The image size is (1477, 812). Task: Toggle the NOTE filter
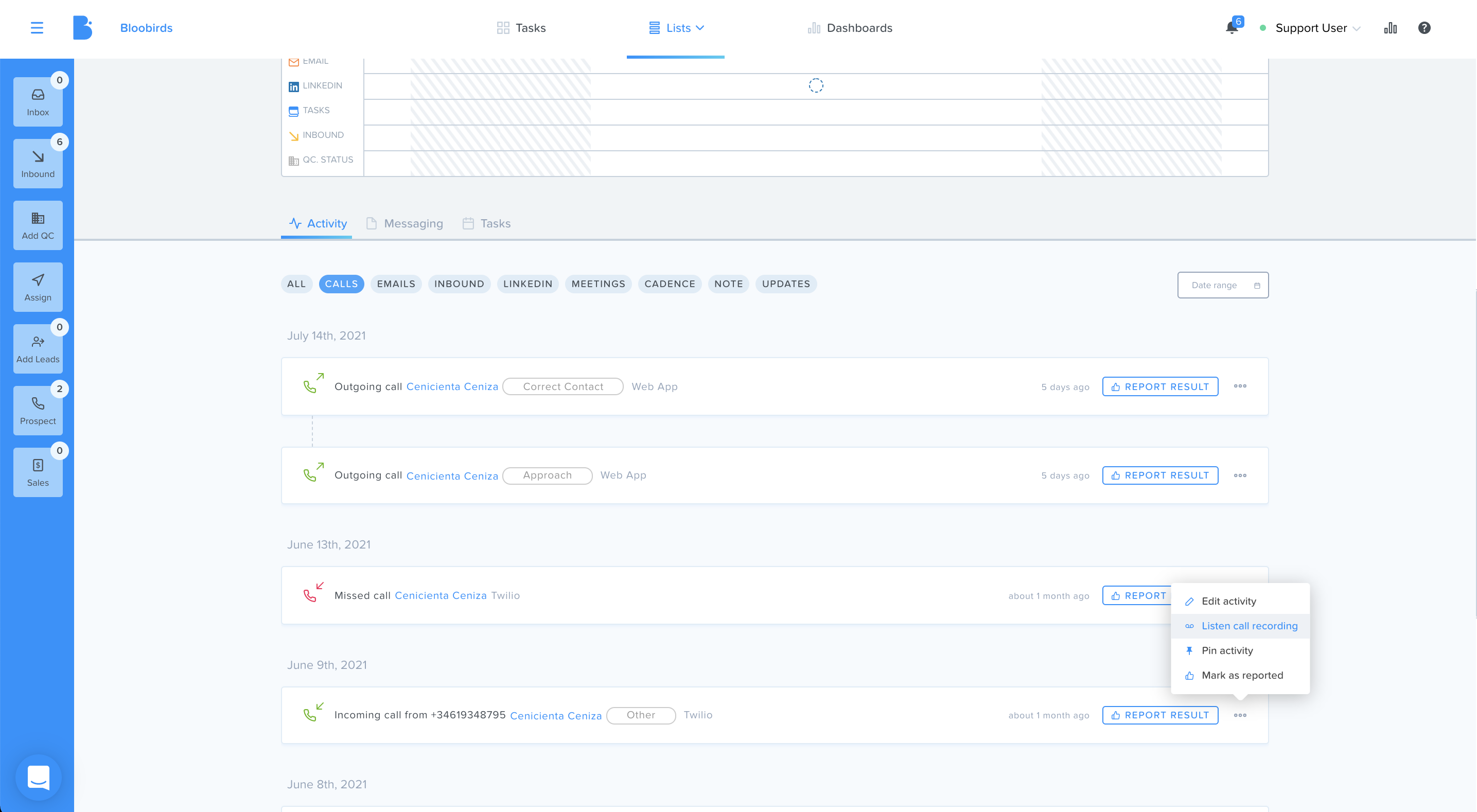click(x=728, y=284)
